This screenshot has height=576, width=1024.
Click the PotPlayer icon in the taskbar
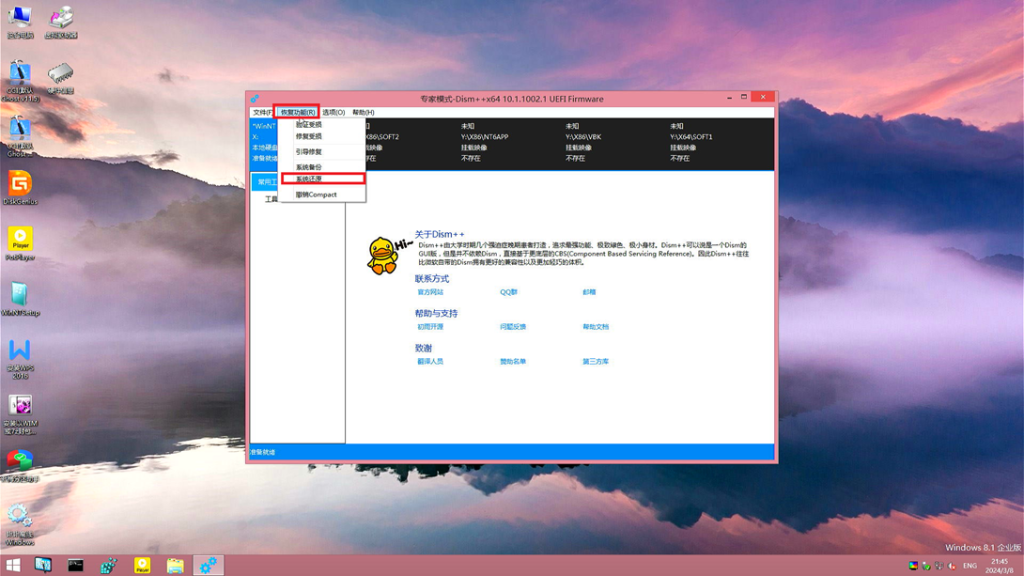(x=142, y=565)
